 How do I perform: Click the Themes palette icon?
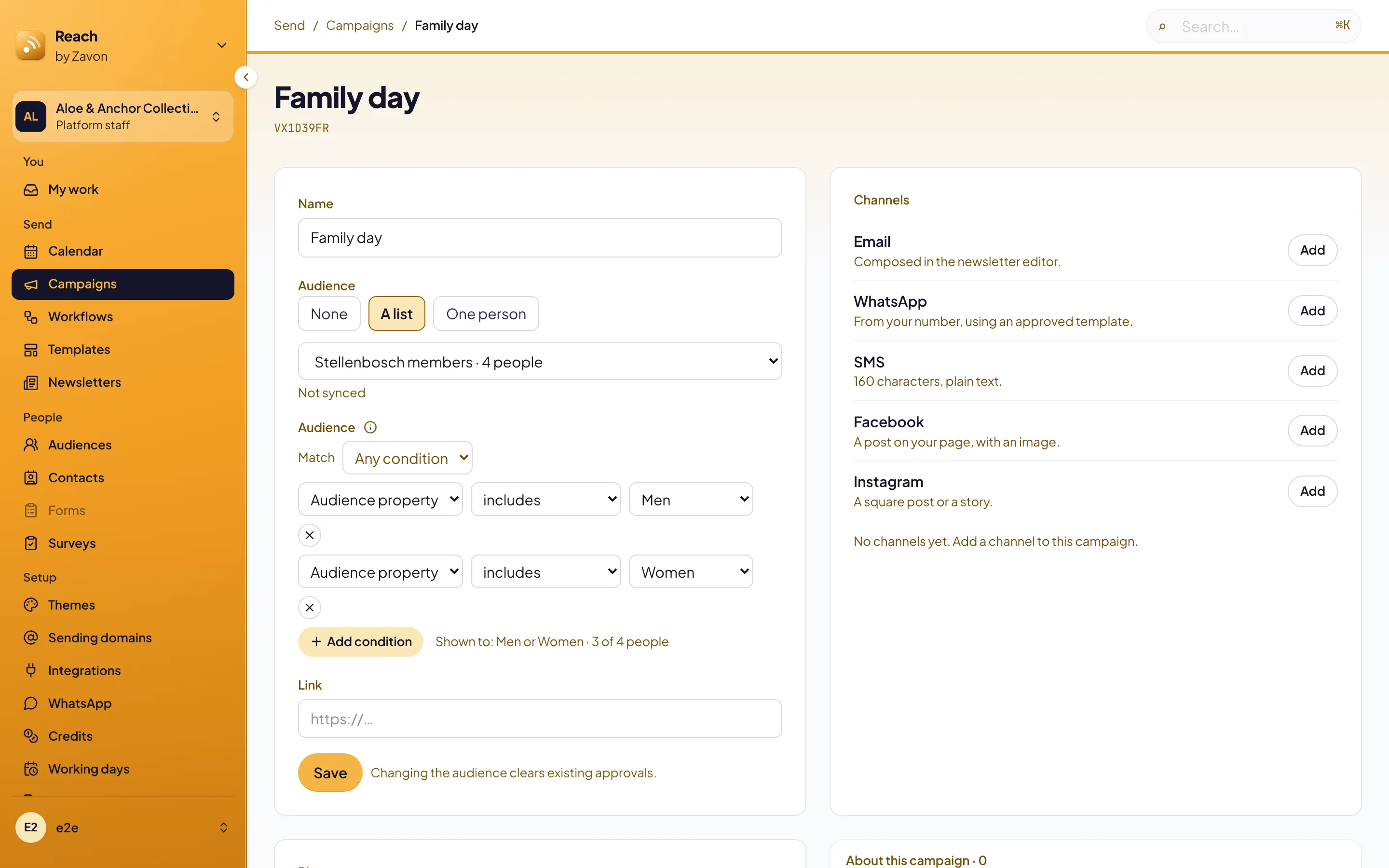point(31,605)
